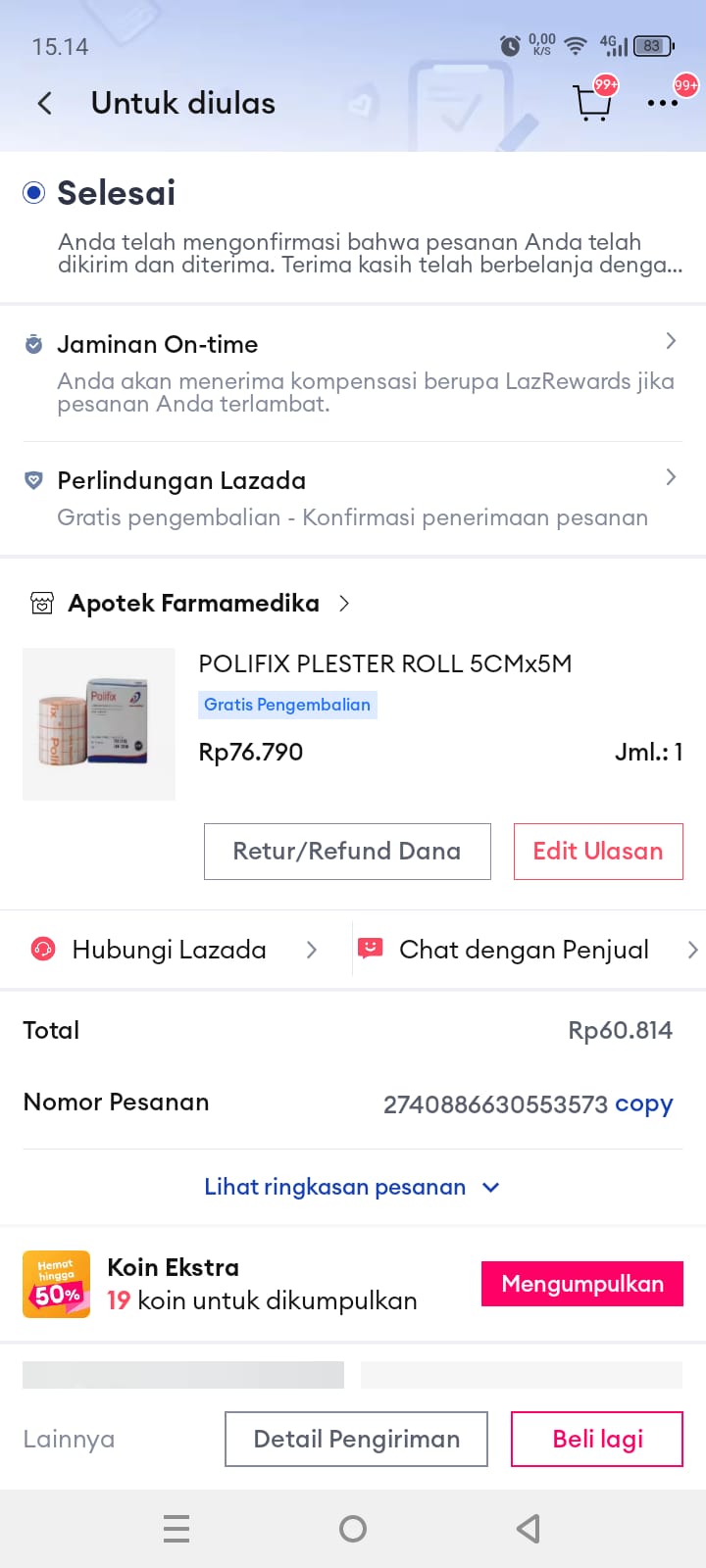706x1568 pixels.
Task: Tap the Perlindungan Lazada shield icon
Action: click(x=33, y=480)
